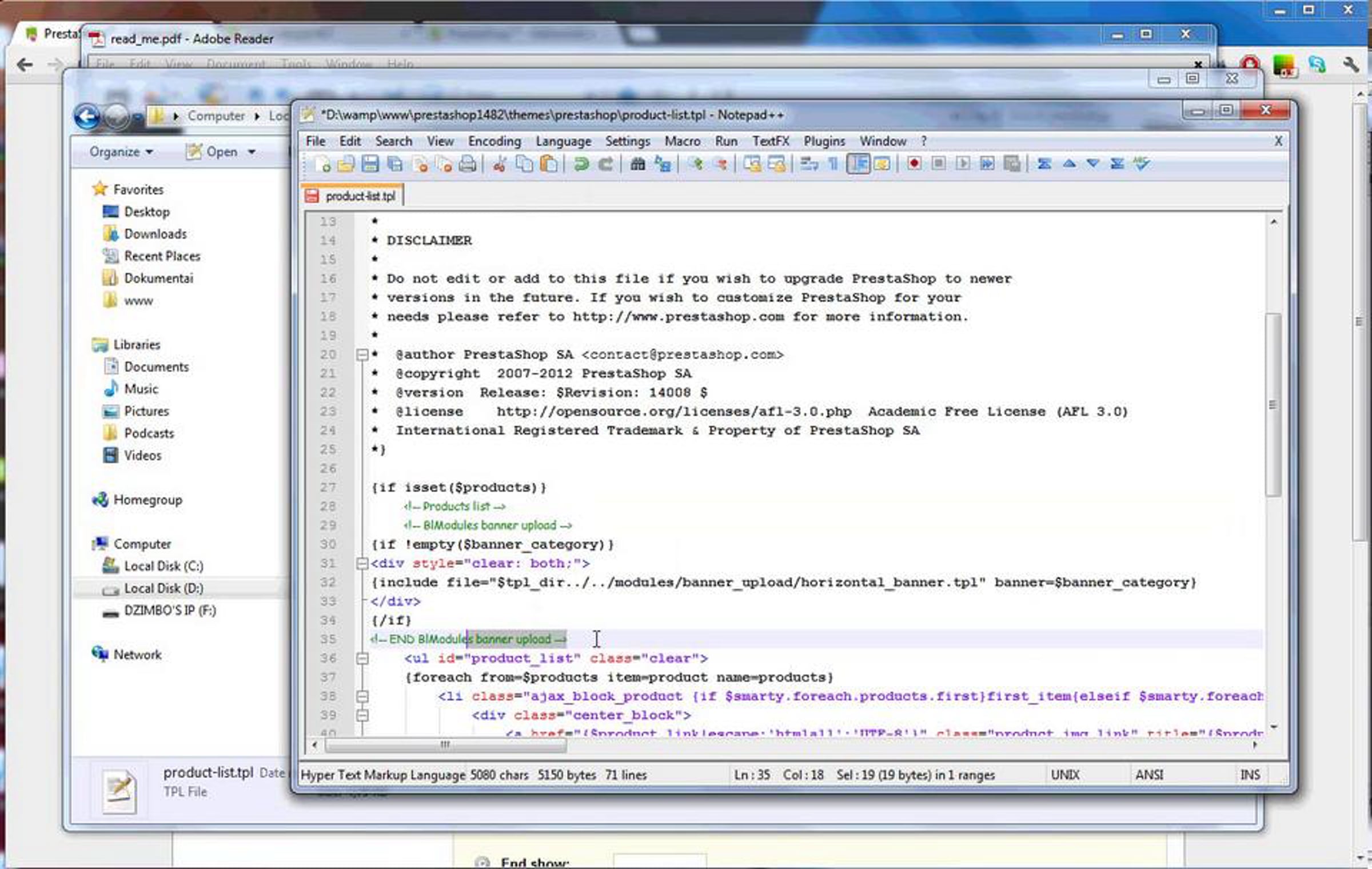This screenshot has height=869, width=1372.
Task: Click the Zoom In toolbar icon
Action: coord(695,165)
